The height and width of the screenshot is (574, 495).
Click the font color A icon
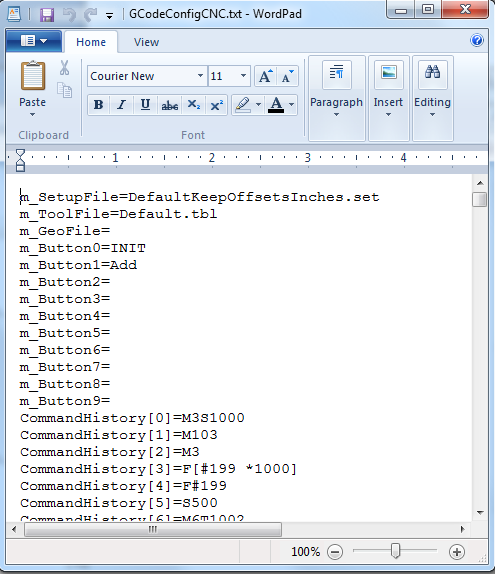[276, 105]
